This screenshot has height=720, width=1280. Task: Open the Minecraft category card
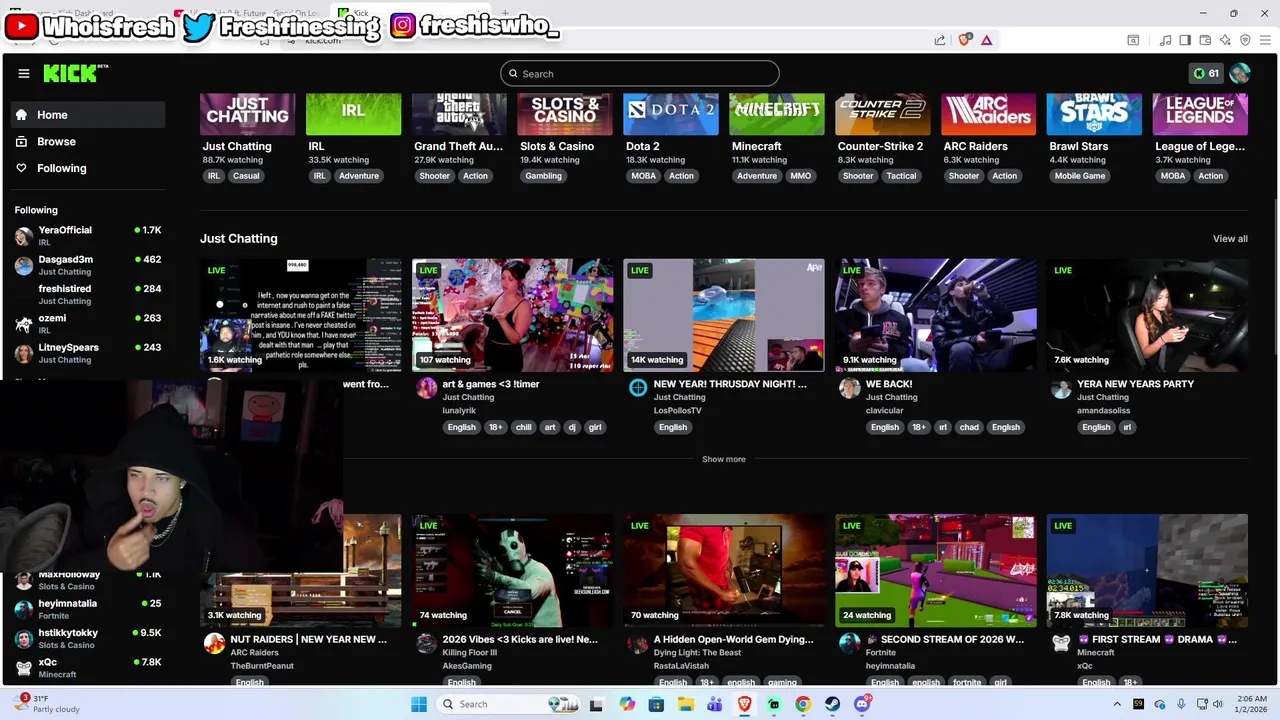coord(777,114)
